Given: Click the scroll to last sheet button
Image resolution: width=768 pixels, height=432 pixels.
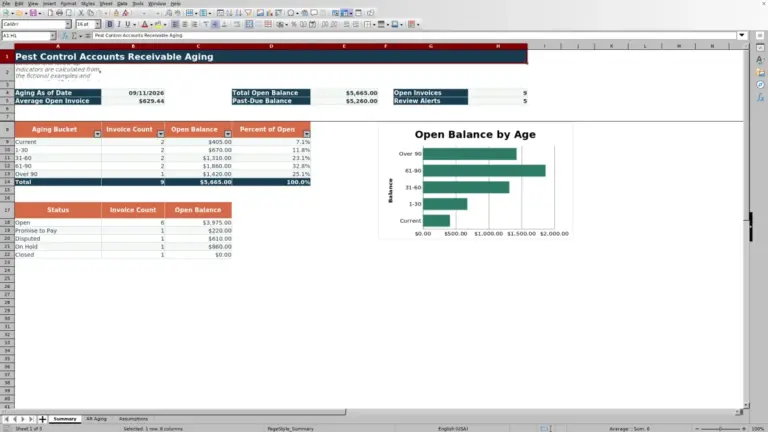Looking at the screenshot, I should coord(31,419).
